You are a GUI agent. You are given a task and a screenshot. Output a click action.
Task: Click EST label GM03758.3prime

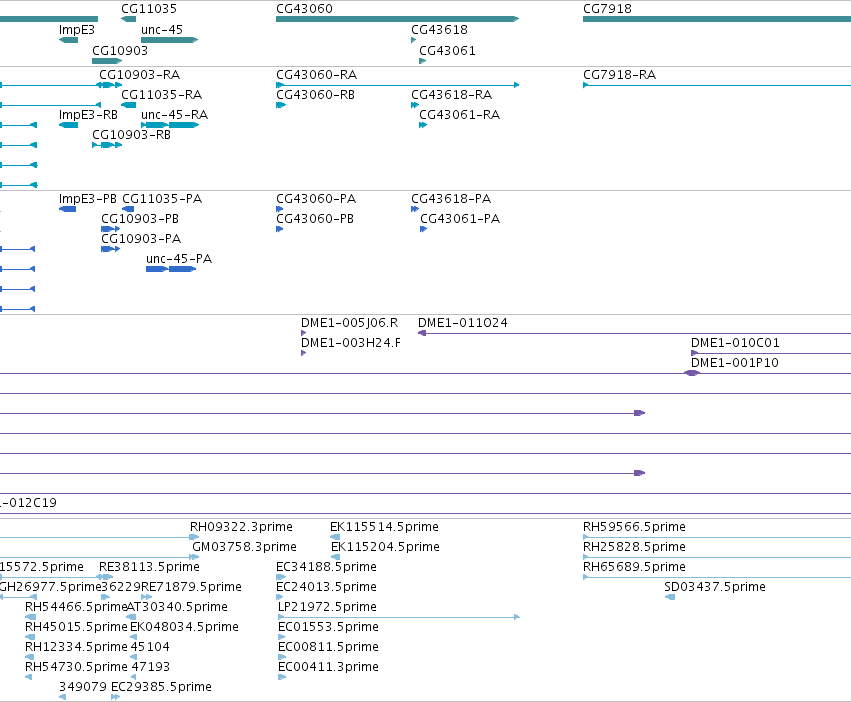pyautogui.click(x=245, y=547)
